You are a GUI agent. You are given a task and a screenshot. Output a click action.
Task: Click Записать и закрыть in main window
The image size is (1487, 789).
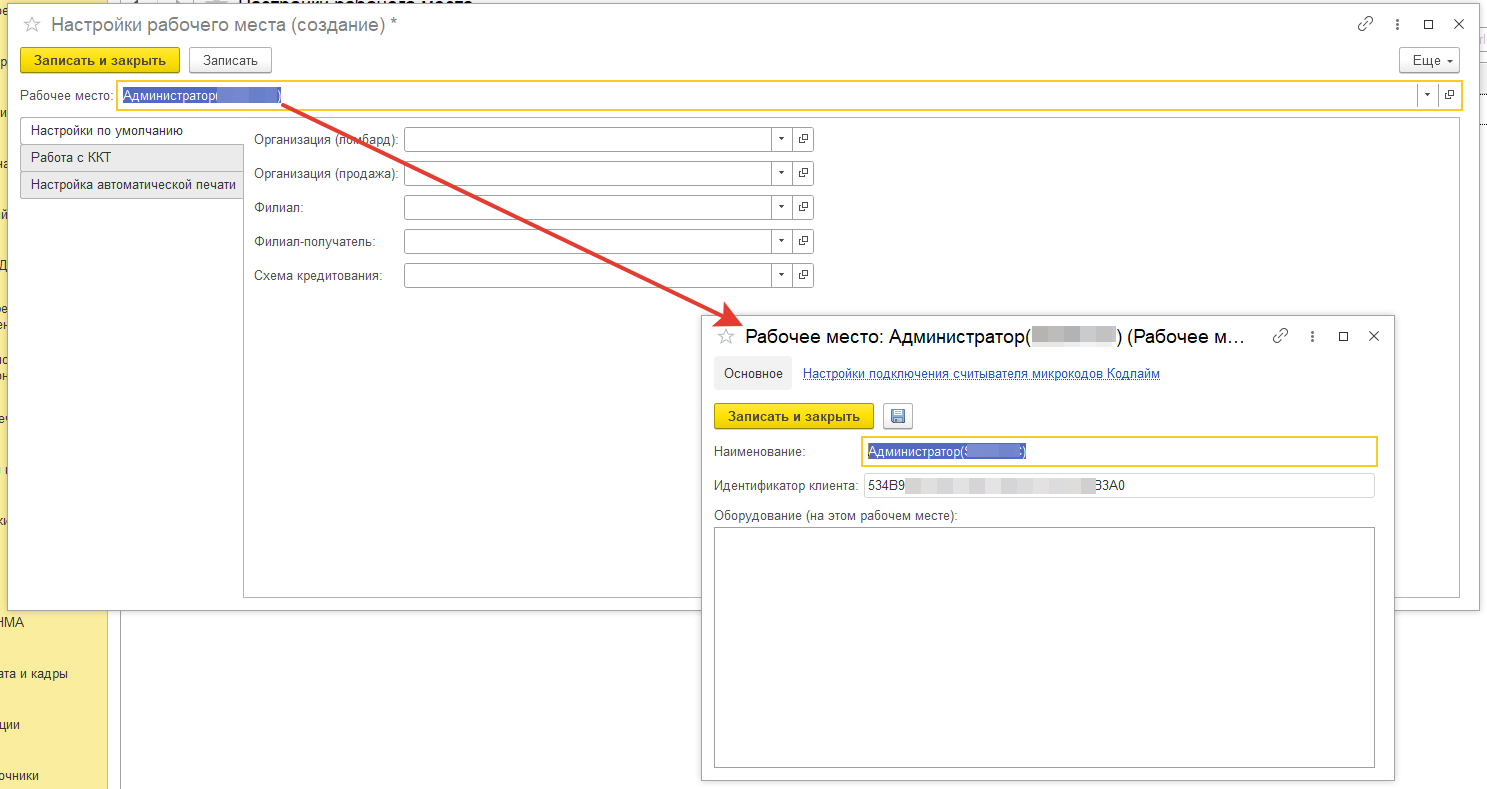coord(100,61)
